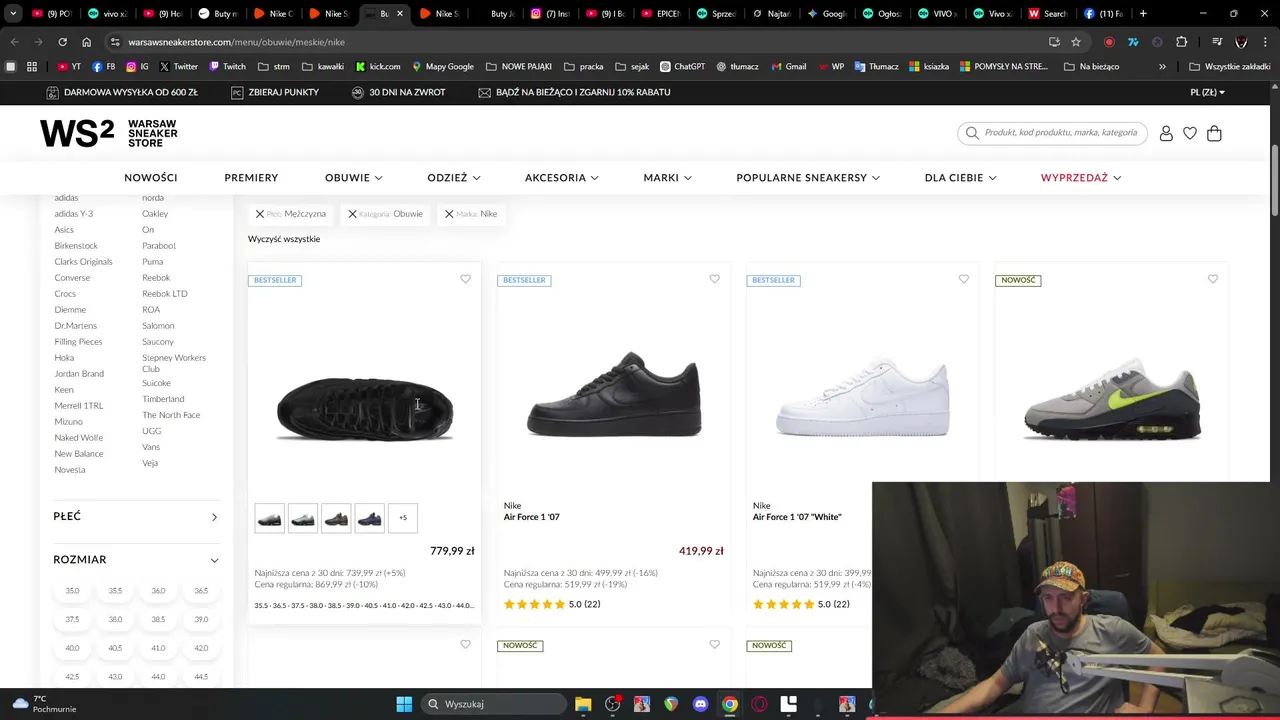Add the Nowość Air Max shoe to wishlist

pyautogui.click(x=1212, y=279)
